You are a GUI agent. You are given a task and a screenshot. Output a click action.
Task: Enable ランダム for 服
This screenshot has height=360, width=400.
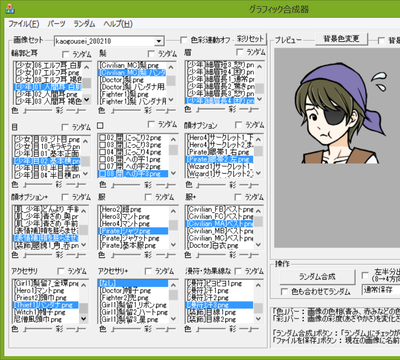point(148,197)
